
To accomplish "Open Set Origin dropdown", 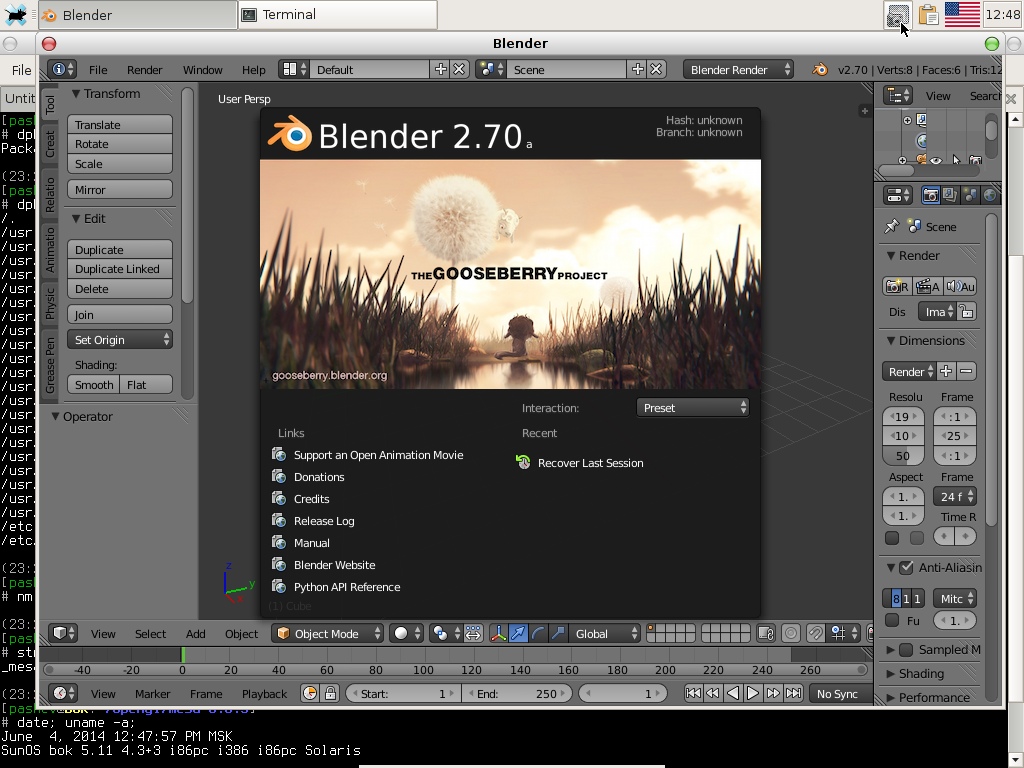I will [120, 340].
